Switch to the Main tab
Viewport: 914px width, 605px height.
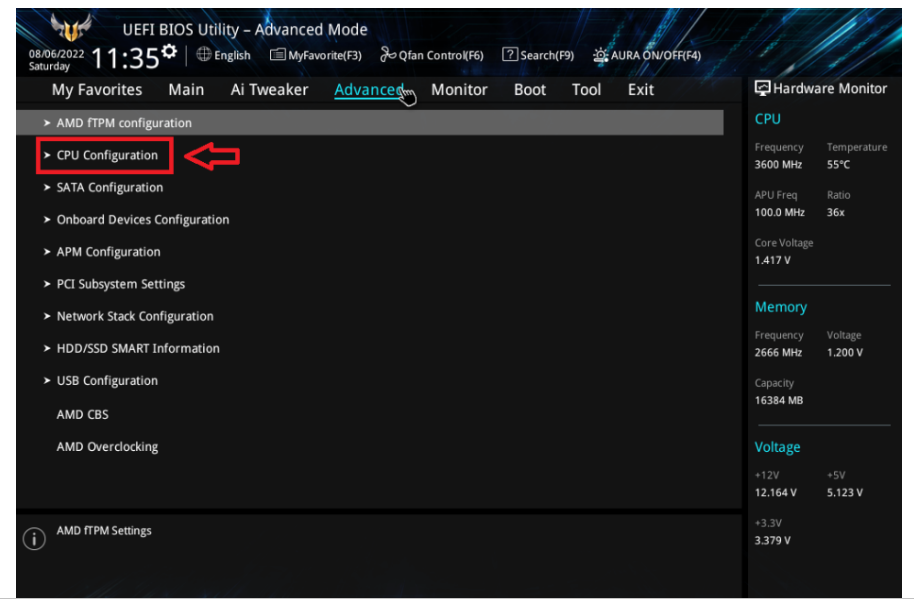(x=186, y=90)
